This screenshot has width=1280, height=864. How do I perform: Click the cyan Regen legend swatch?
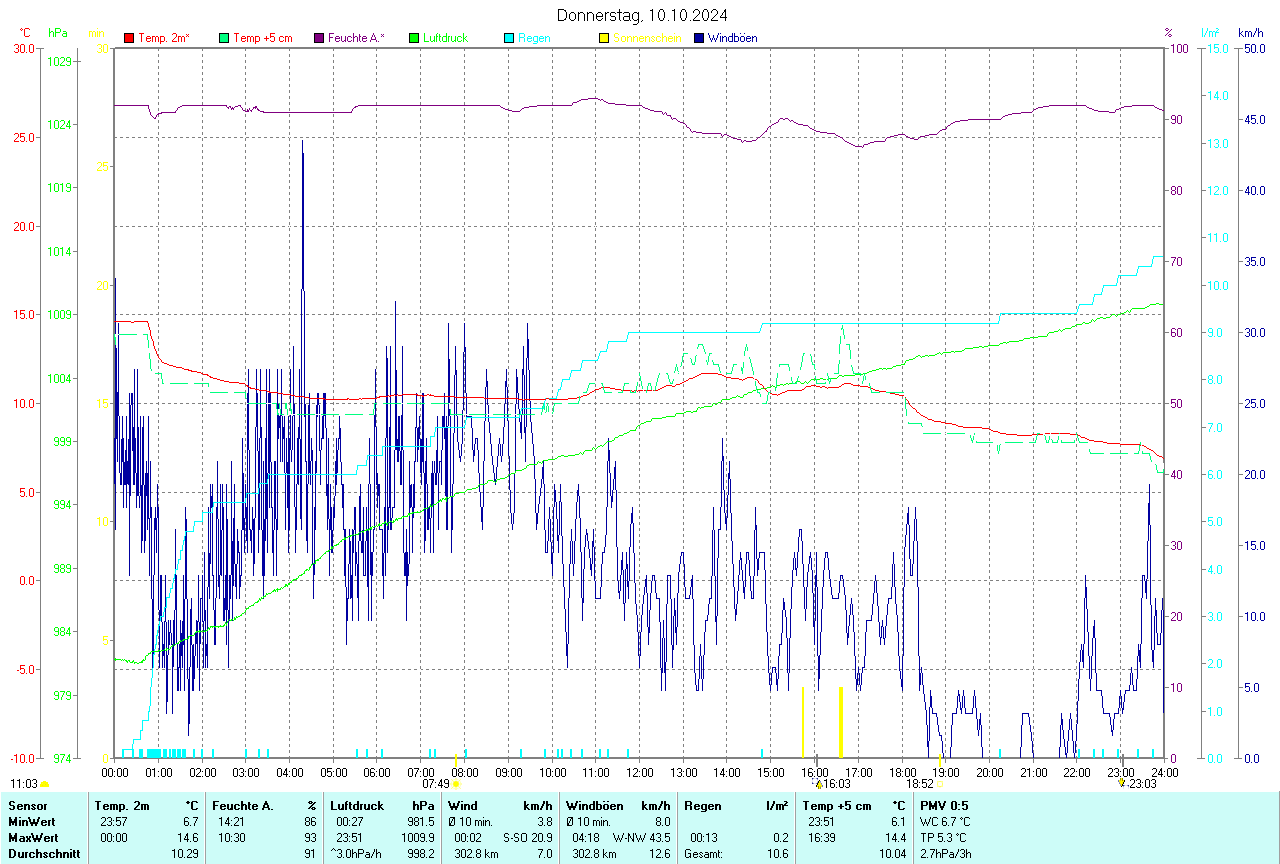tap(509, 38)
